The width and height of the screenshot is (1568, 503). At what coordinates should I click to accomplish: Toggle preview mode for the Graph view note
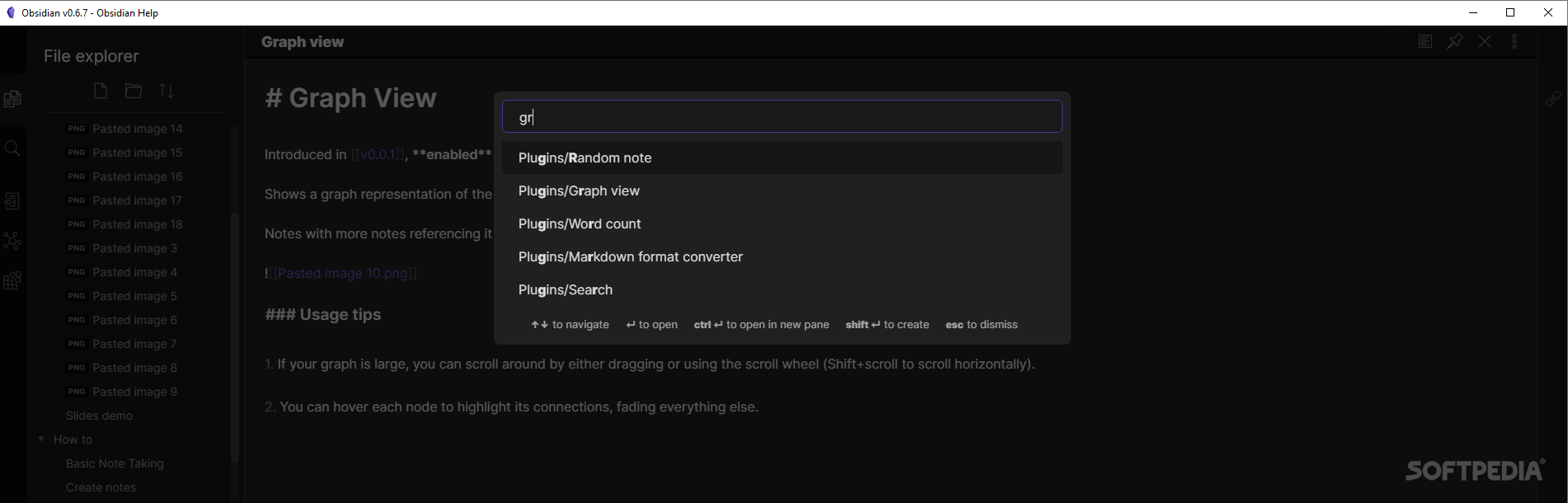(1425, 41)
